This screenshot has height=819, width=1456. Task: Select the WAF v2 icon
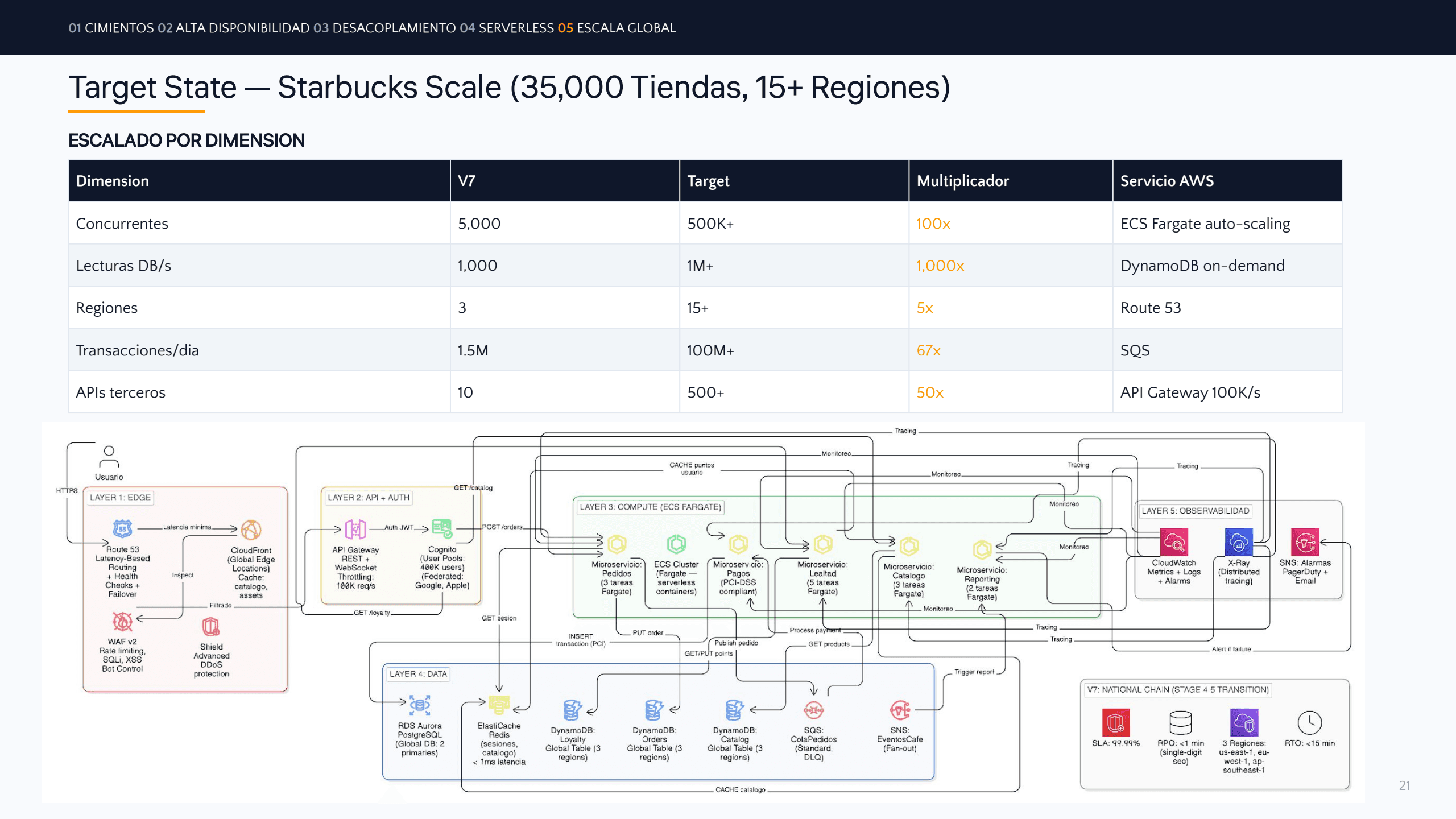coord(122,622)
